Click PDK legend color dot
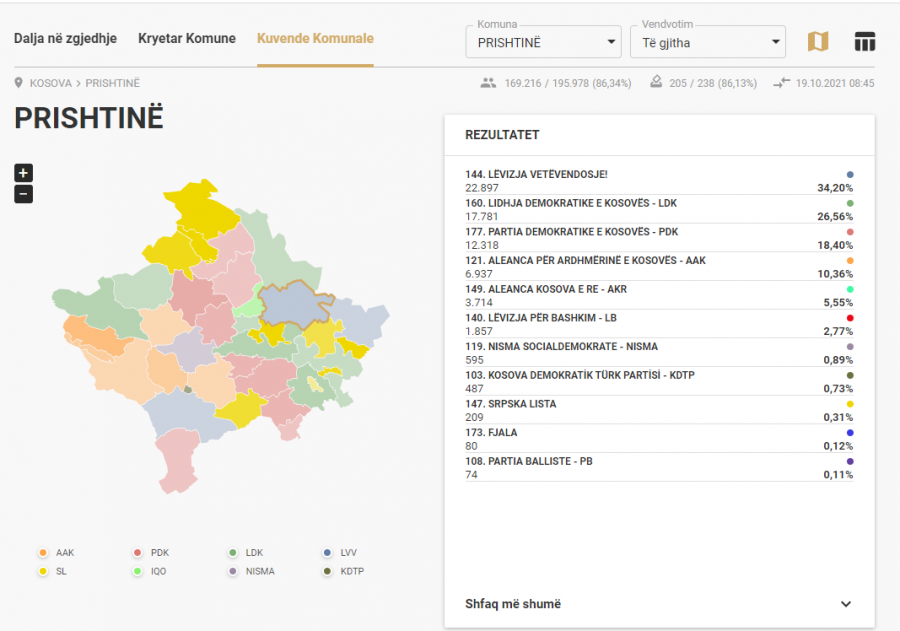Image resolution: width=900 pixels, height=631 pixels. [x=138, y=553]
